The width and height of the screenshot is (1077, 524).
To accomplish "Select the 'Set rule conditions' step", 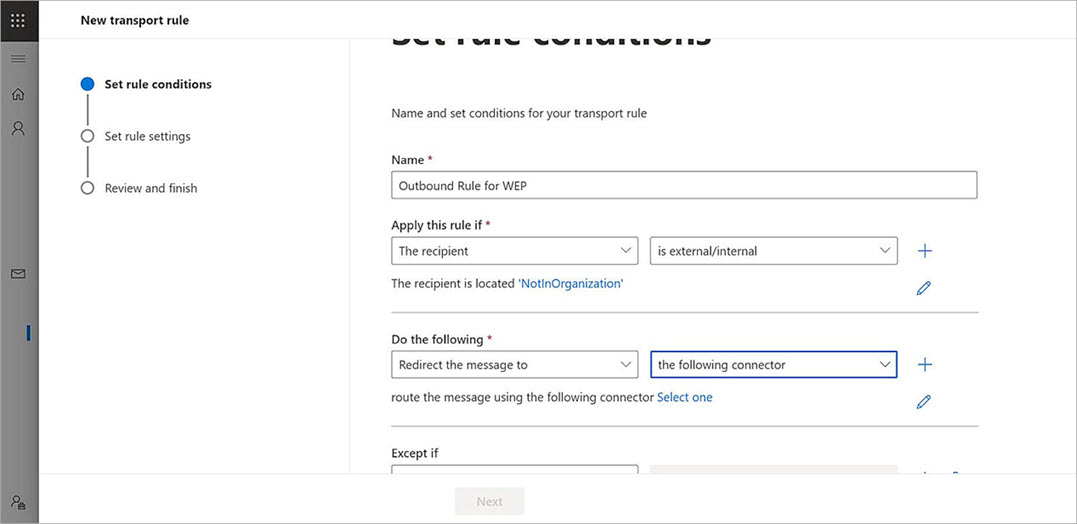I will coord(157,84).
